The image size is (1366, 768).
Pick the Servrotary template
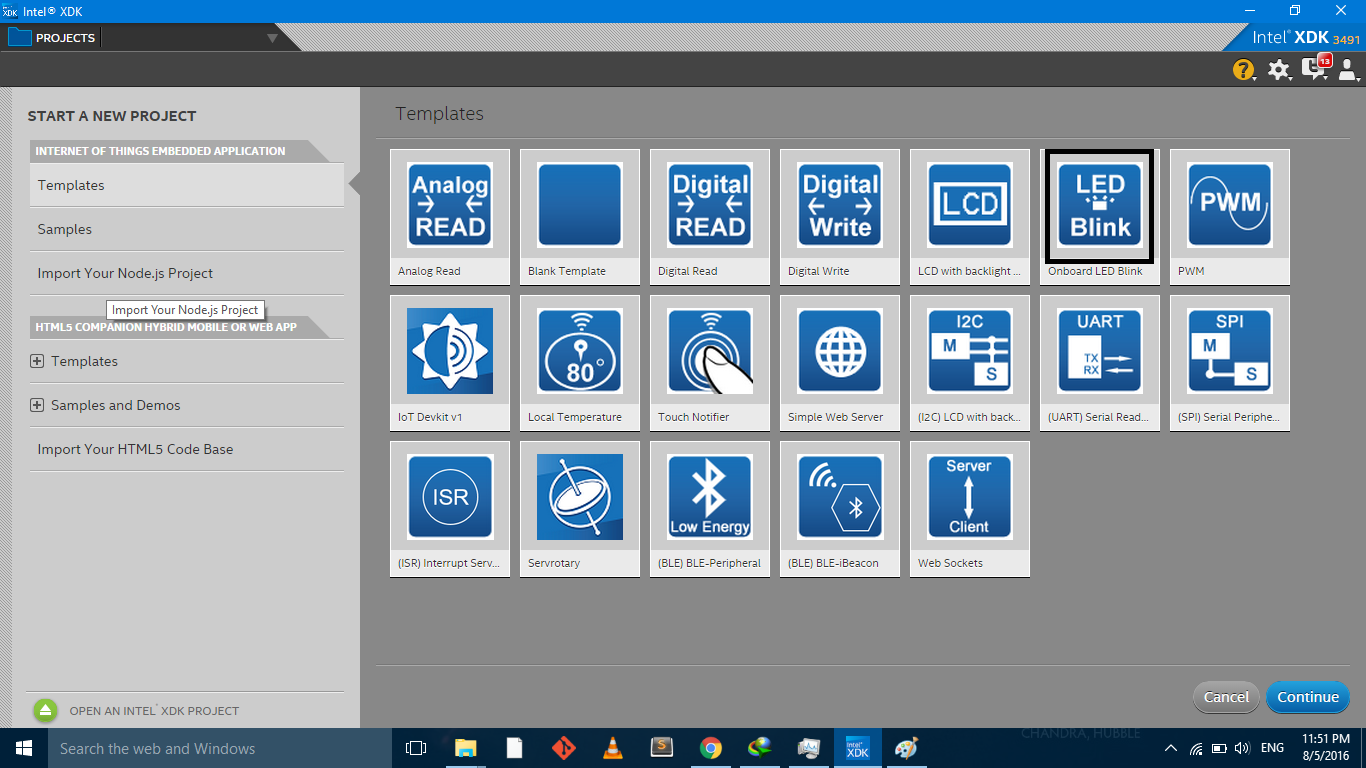pos(580,509)
